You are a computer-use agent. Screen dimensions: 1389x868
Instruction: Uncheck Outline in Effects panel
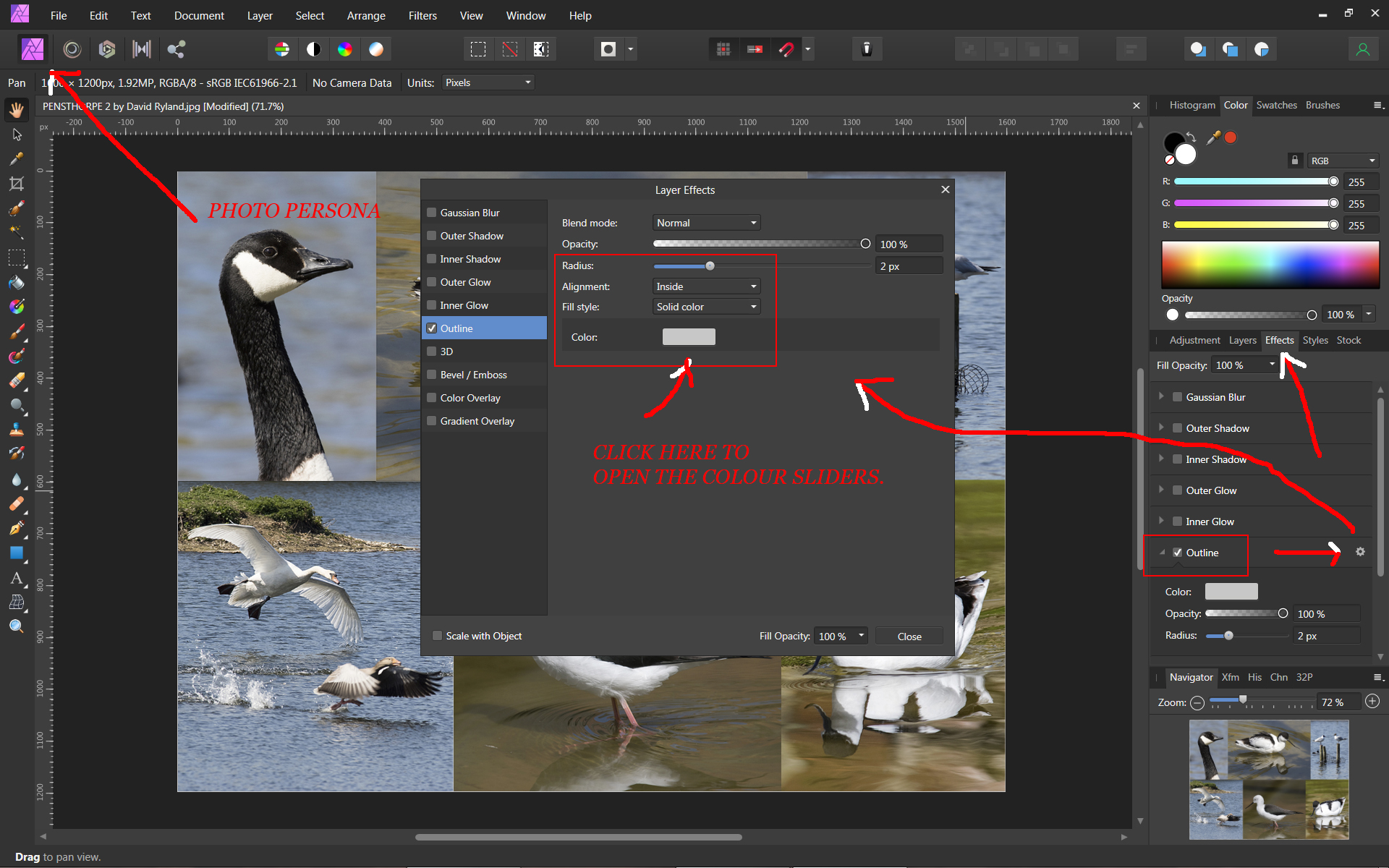(1177, 553)
